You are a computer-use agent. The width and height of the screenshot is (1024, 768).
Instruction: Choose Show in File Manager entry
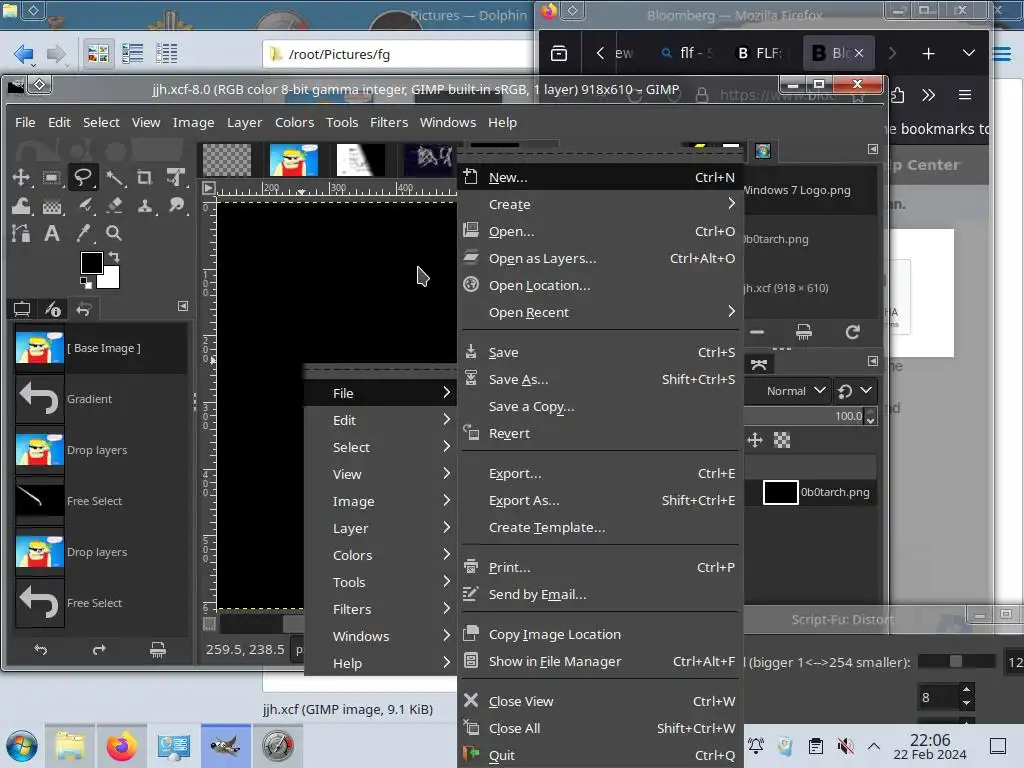[x=600, y=662]
